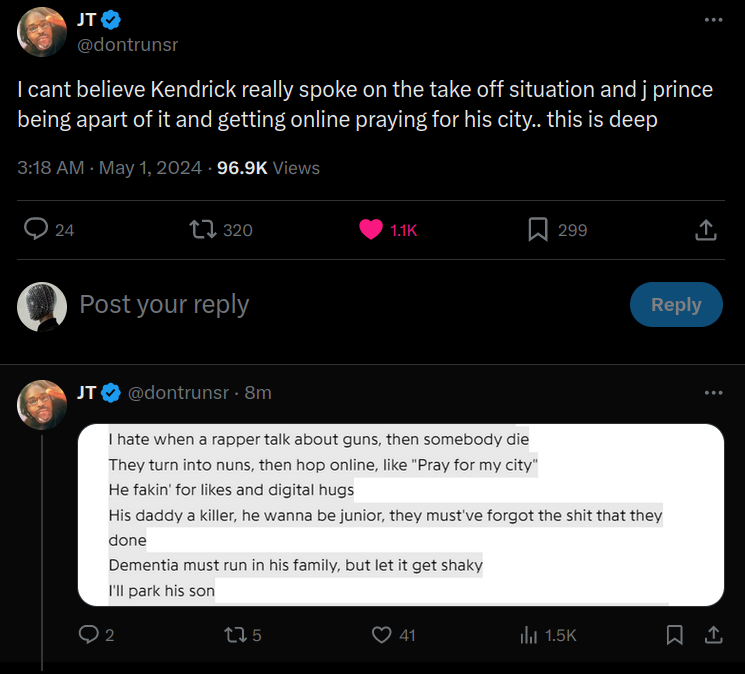Open the 8m timestamp on the reply

point(258,393)
